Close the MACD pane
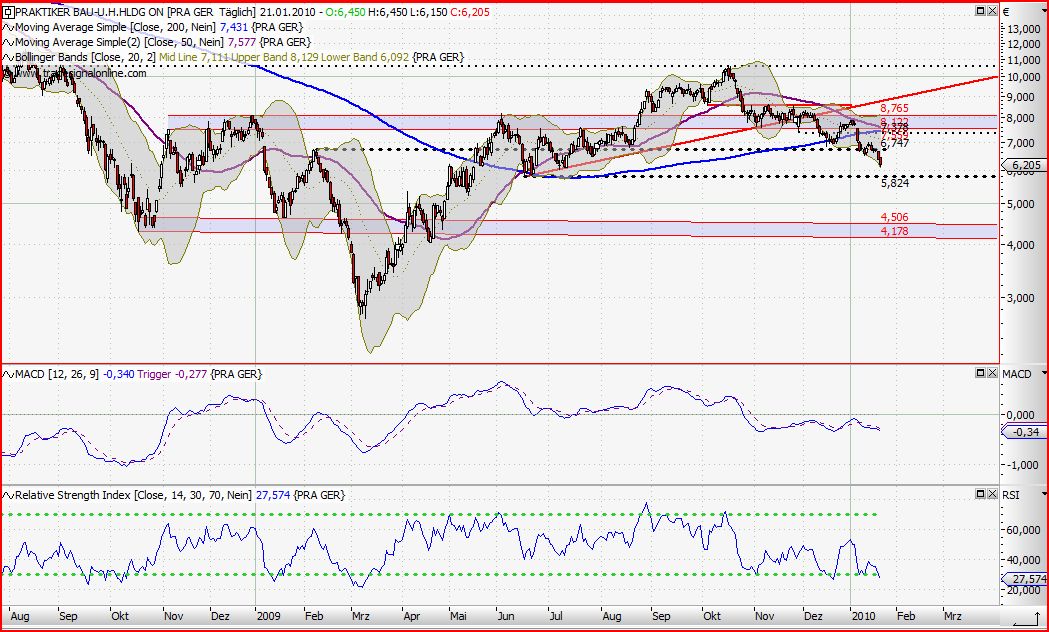This screenshot has width=1049, height=632. click(x=992, y=373)
